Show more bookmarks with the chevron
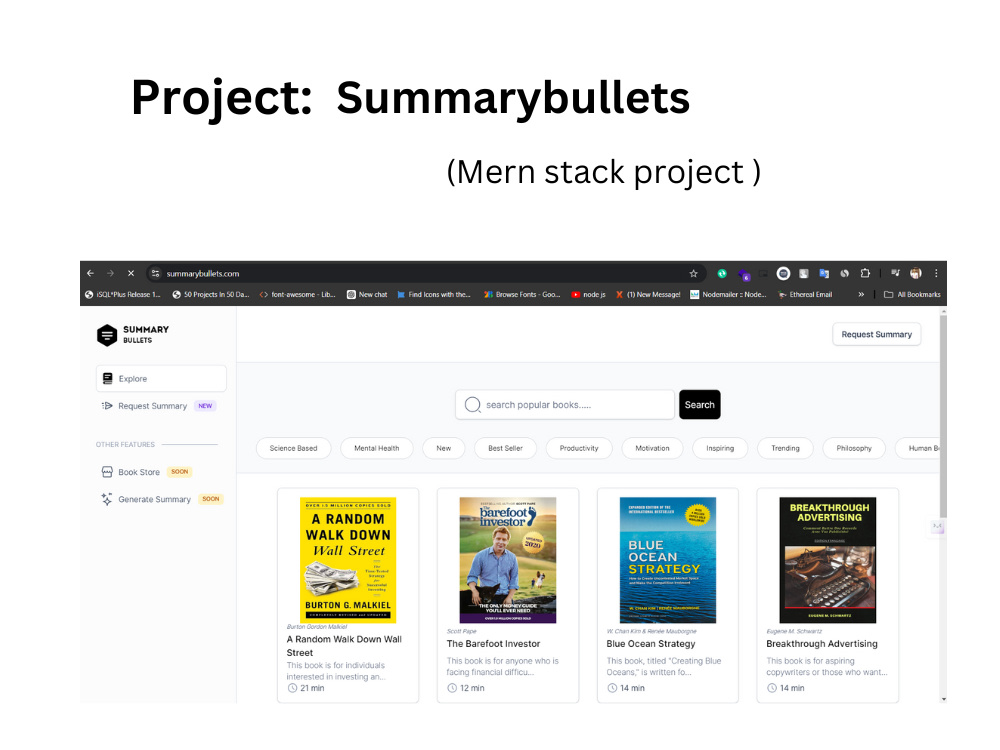 coord(861,294)
